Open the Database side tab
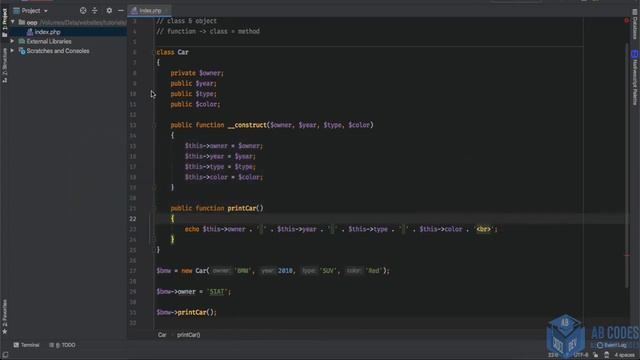Image resolution: width=640 pixels, height=360 pixels. click(x=635, y=24)
